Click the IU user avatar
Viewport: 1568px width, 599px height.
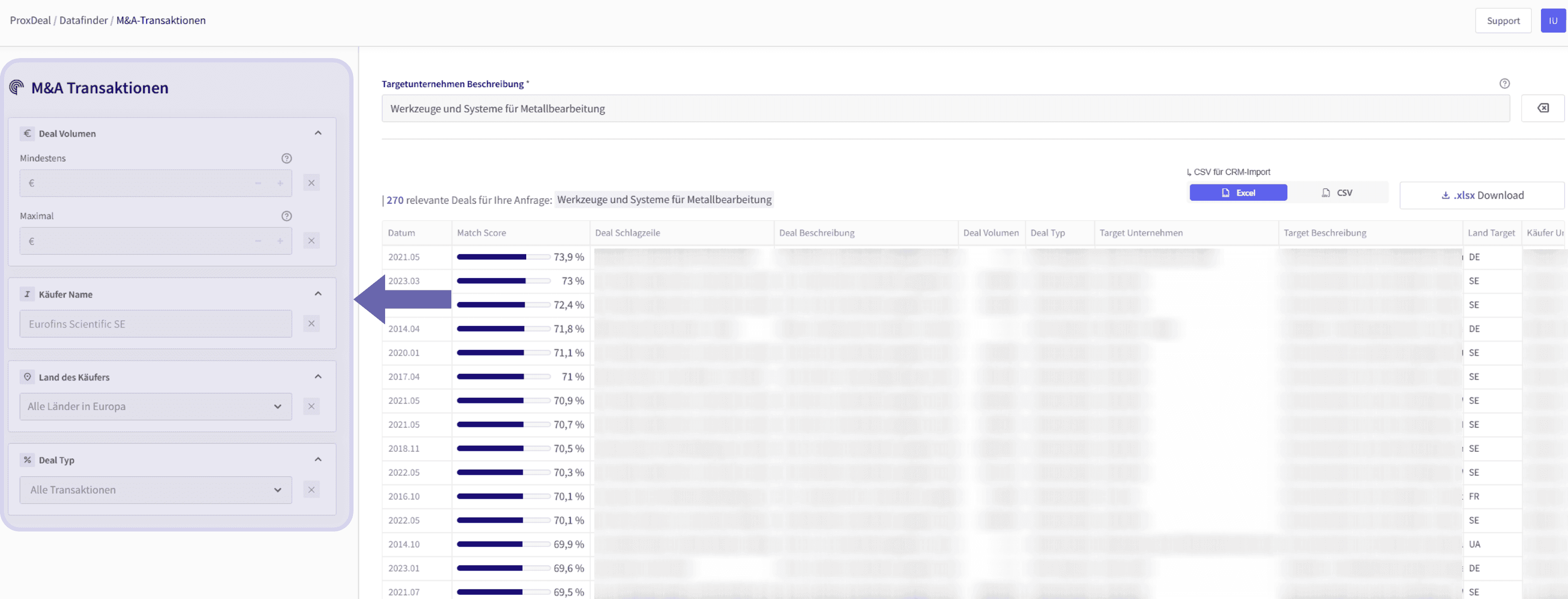pos(1553,20)
